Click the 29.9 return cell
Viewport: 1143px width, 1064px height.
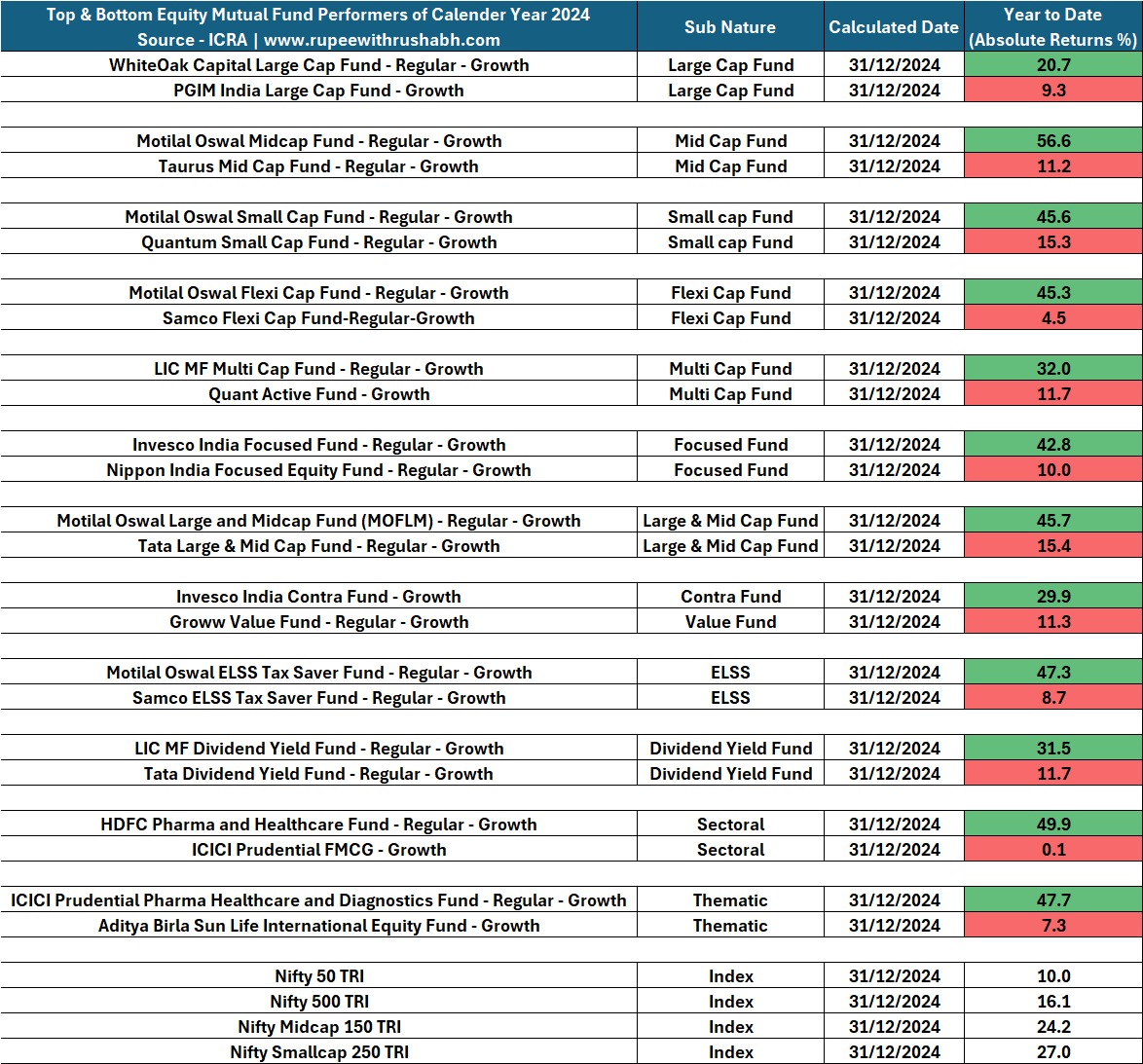1053,596
